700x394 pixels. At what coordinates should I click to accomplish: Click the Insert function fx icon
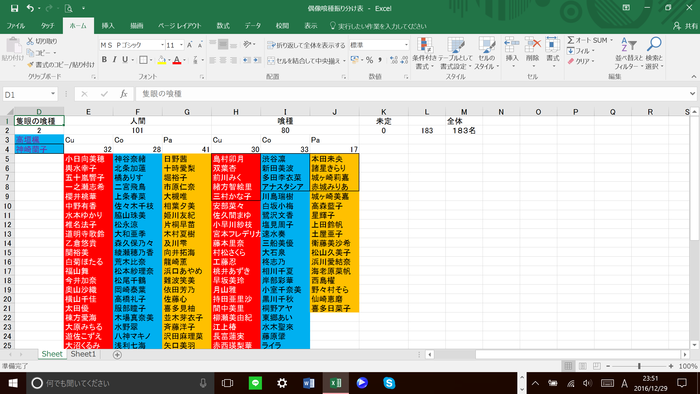124,94
